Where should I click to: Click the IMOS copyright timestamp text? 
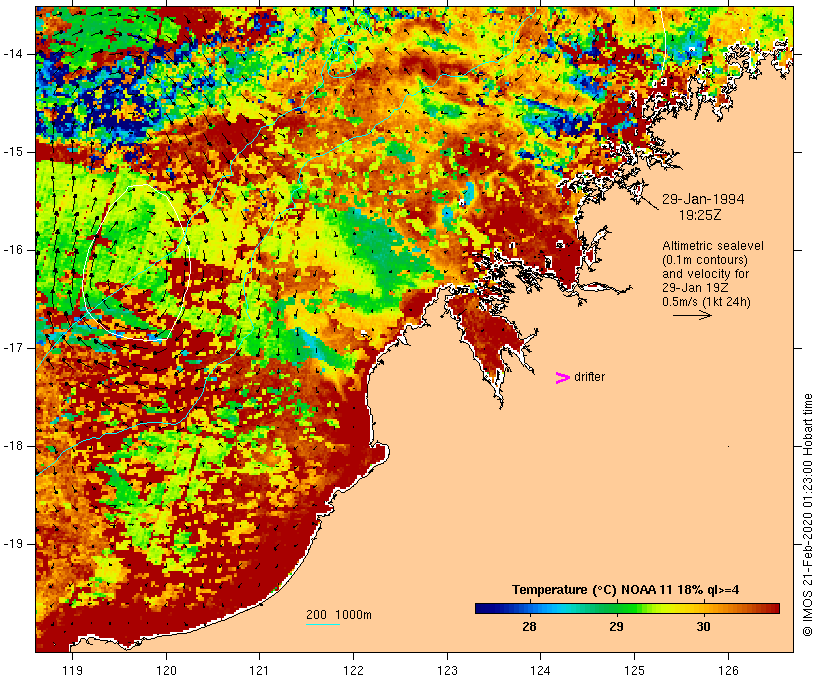pos(807,515)
